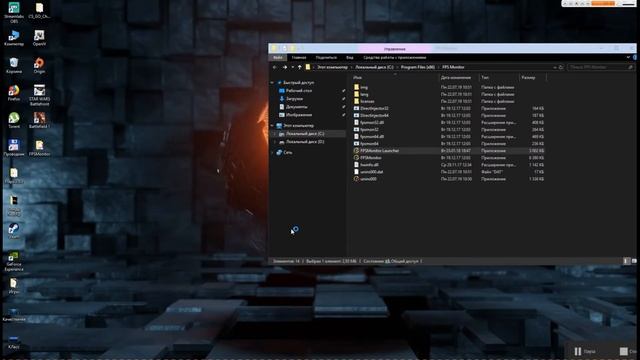Image resolution: width=640 pixels, height=360 pixels.
Task: Sort files by Размер column
Action: point(532,78)
